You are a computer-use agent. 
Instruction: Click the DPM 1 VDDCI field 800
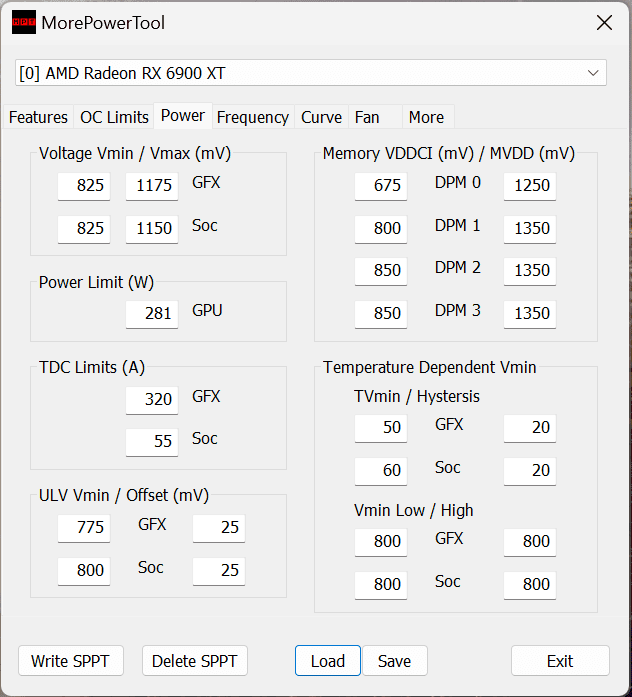(381, 229)
